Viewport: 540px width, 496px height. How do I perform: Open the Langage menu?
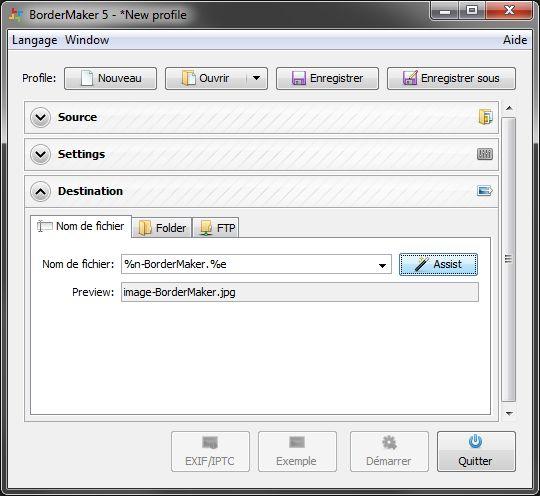click(x=35, y=40)
